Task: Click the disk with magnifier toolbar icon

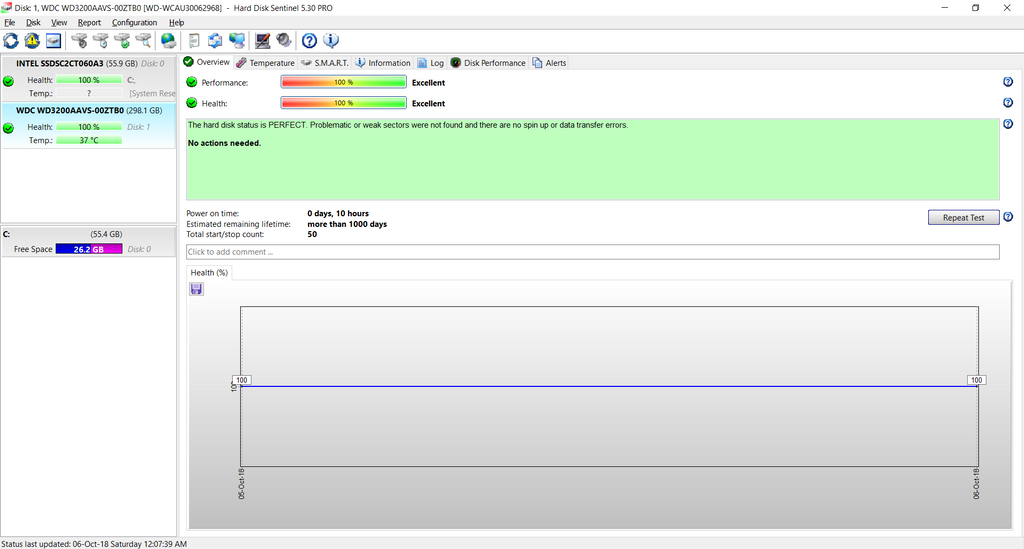Action: coord(144,40)
